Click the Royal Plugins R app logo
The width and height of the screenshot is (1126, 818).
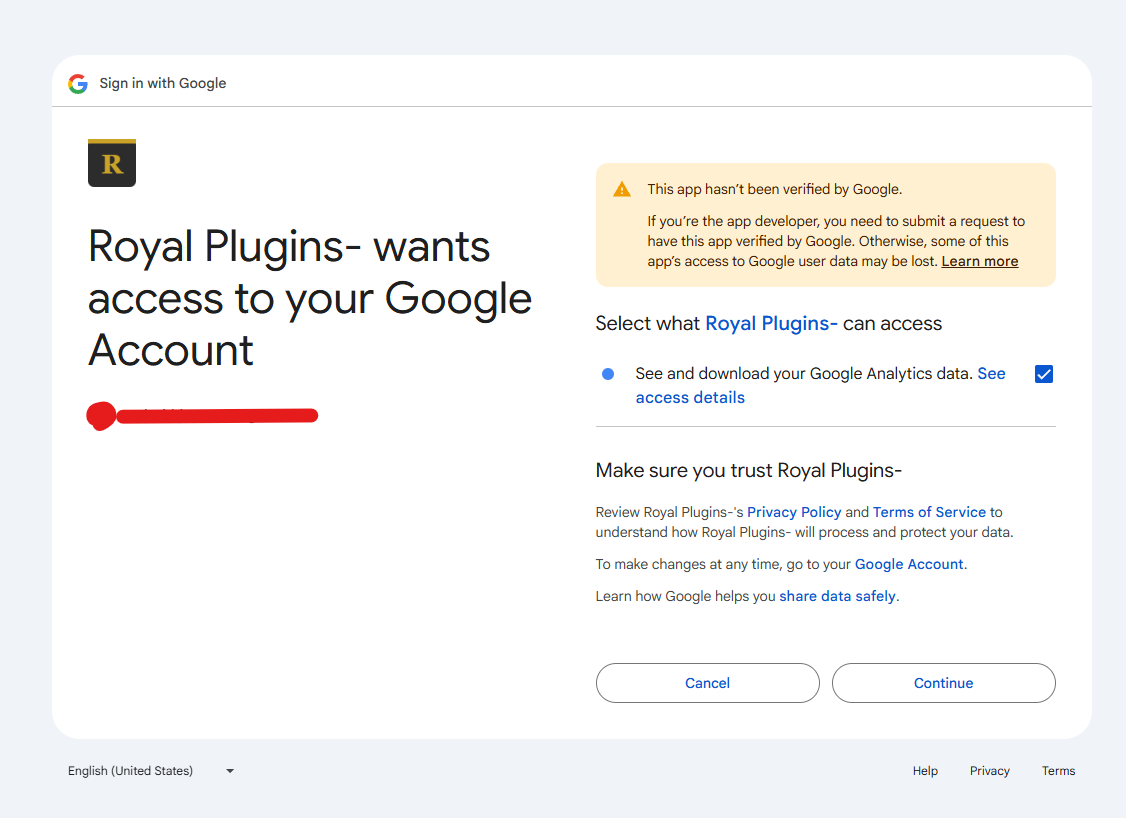pos(112,163)
